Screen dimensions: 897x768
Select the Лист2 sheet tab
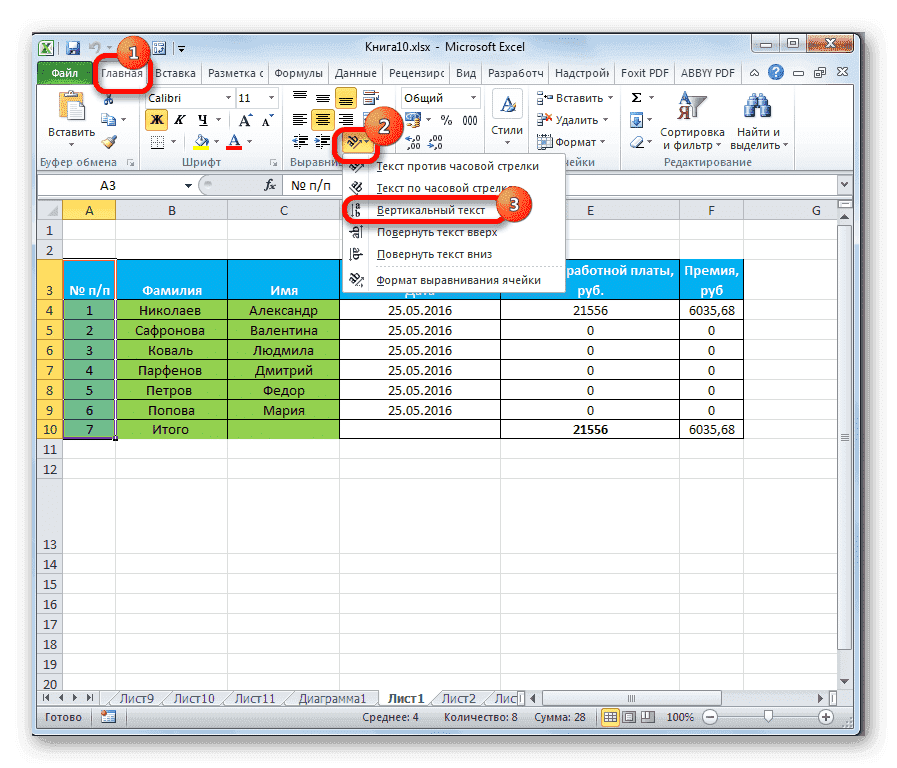pyautogui.click(x=457, y=698)
